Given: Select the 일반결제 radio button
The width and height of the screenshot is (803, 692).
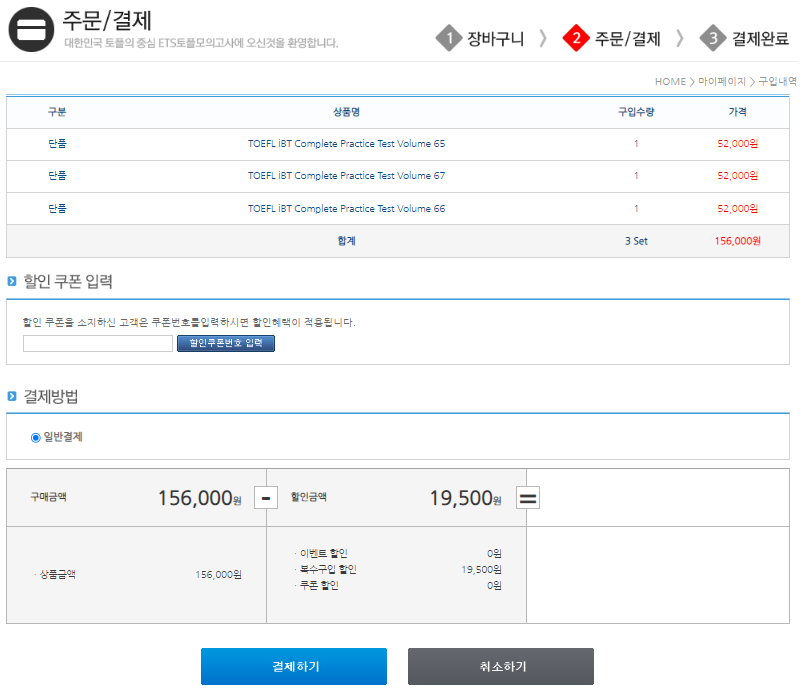Looking at the screenshot, I should pos(36,437).
